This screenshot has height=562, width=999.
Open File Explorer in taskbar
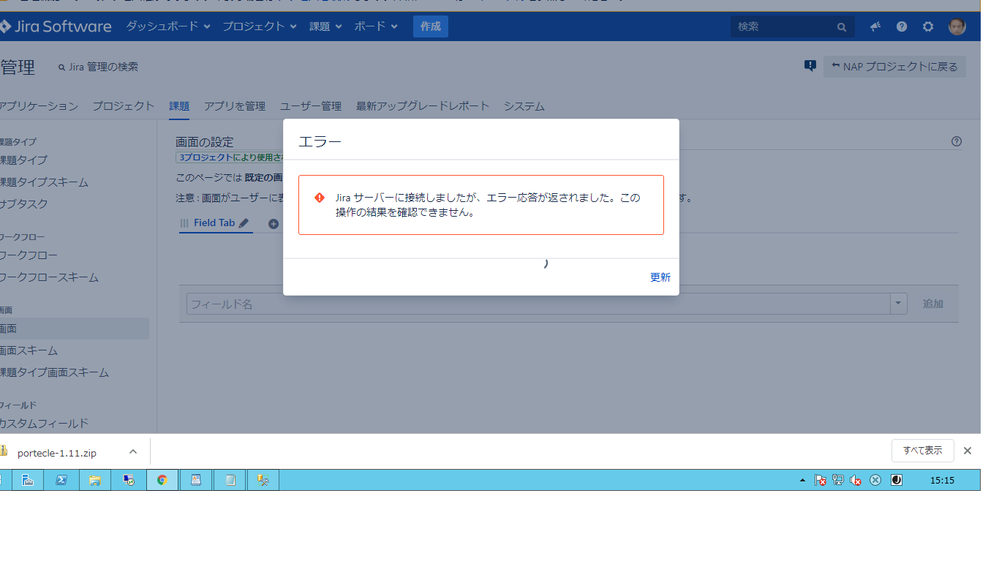(x=95, y=480)
